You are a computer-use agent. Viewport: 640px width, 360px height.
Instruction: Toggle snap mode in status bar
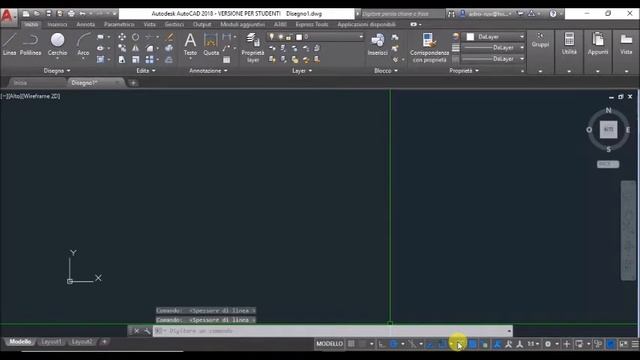[362, 344]
